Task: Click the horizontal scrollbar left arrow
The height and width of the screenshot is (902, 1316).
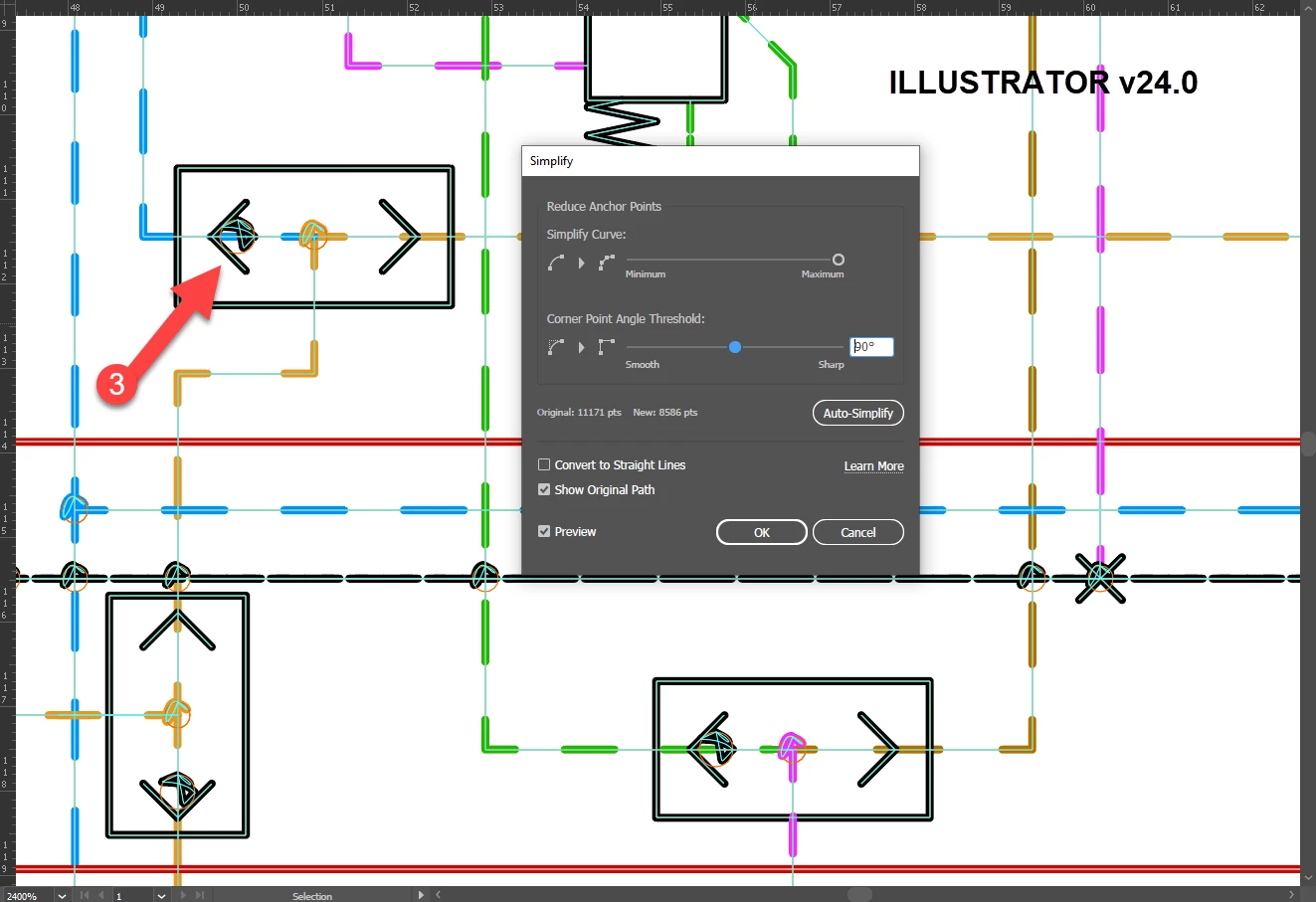Action: coord(438,895)
